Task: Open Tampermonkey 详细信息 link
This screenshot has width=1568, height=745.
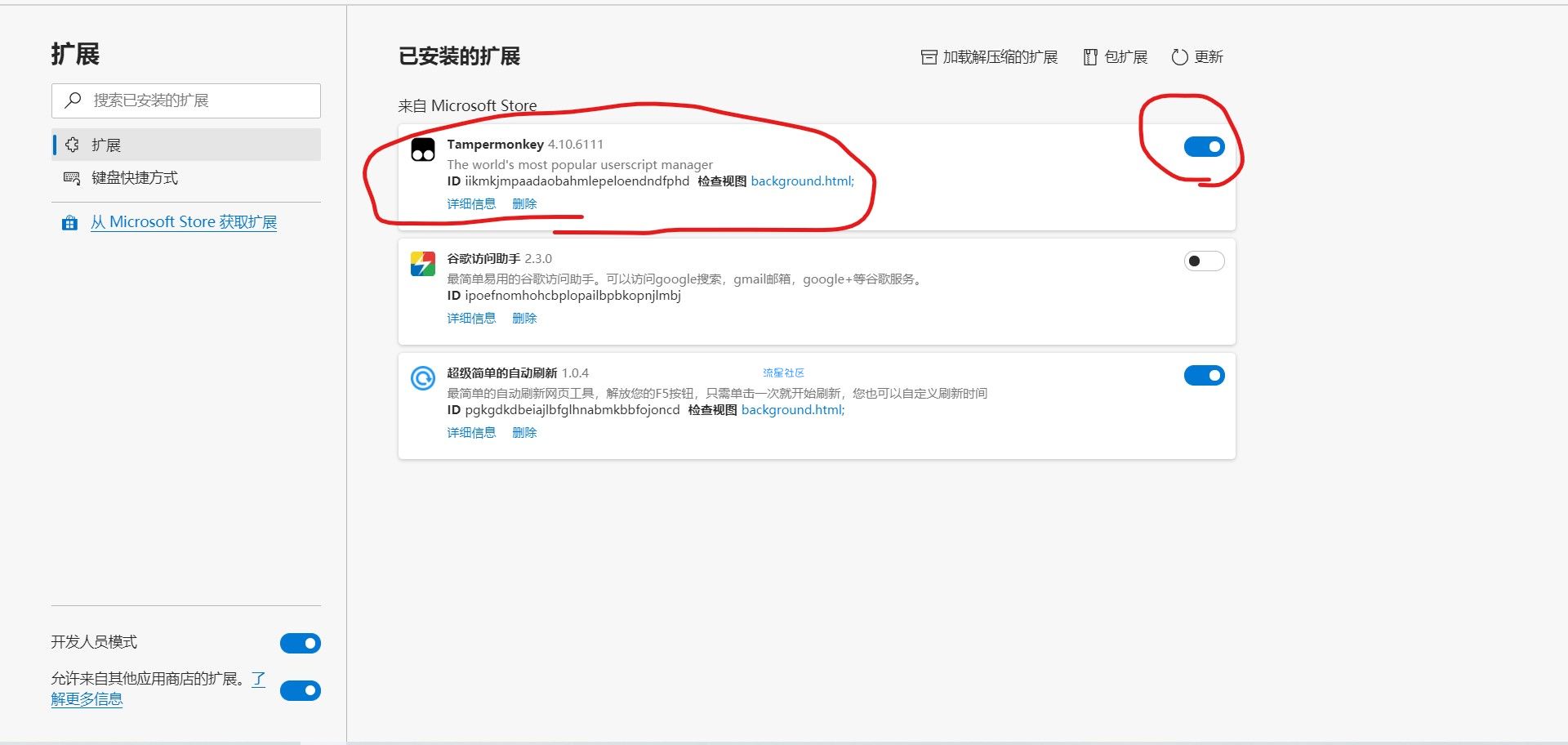Action: point(471,204)
